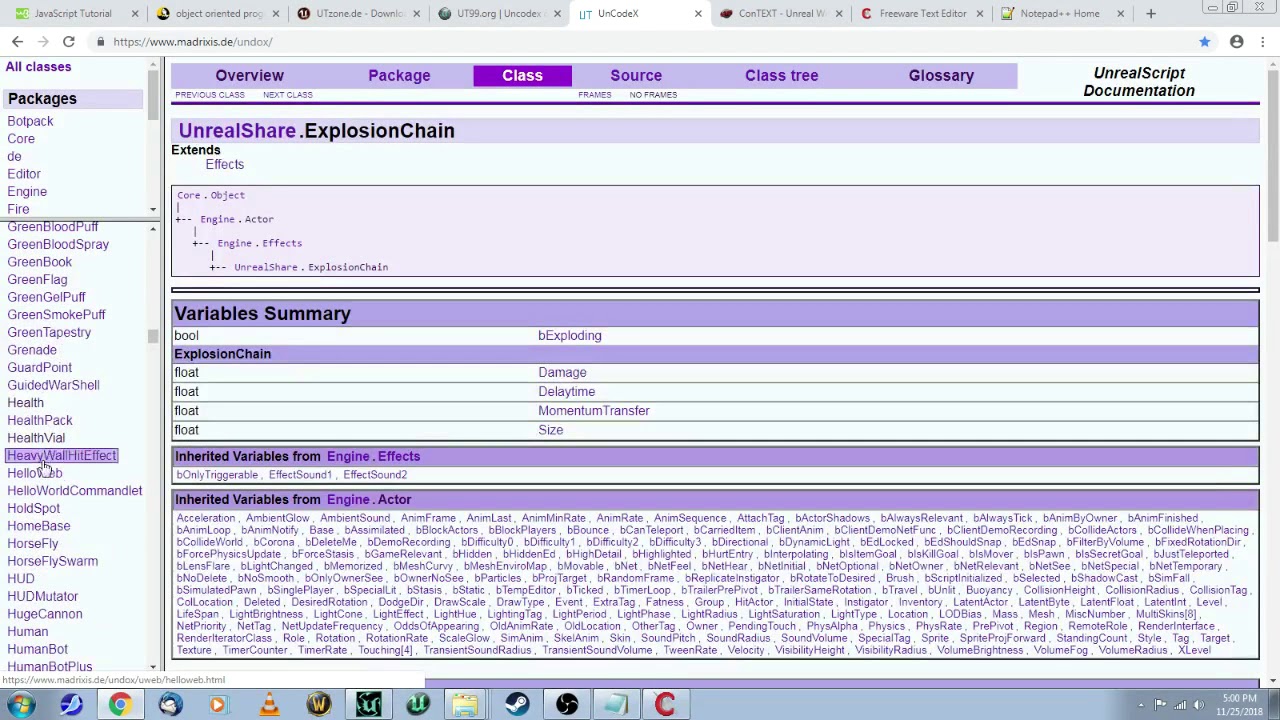The width and height of the screenshot is (1280, 720).
Task: Bookmark this page with the star icon
Action: (x=1205, y=42)
